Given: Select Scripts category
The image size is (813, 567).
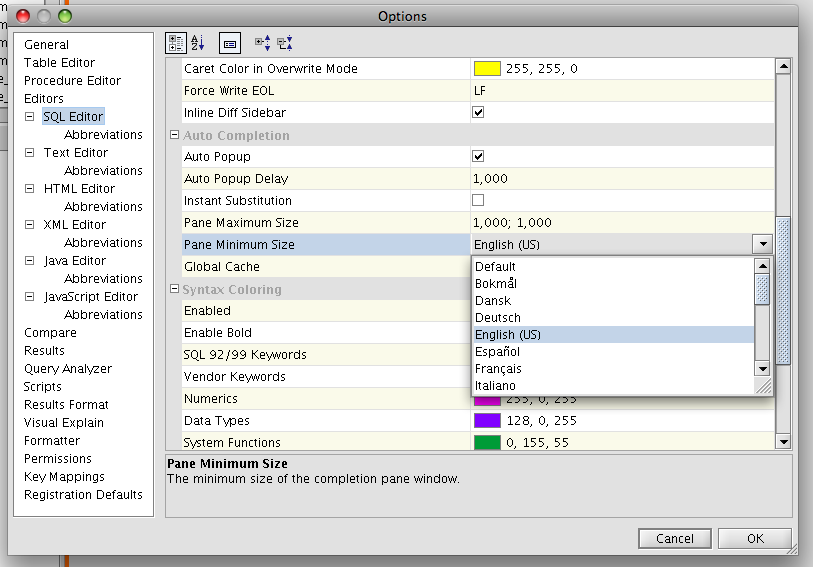Looking at the screenshot, I should (x=43, y=387).
